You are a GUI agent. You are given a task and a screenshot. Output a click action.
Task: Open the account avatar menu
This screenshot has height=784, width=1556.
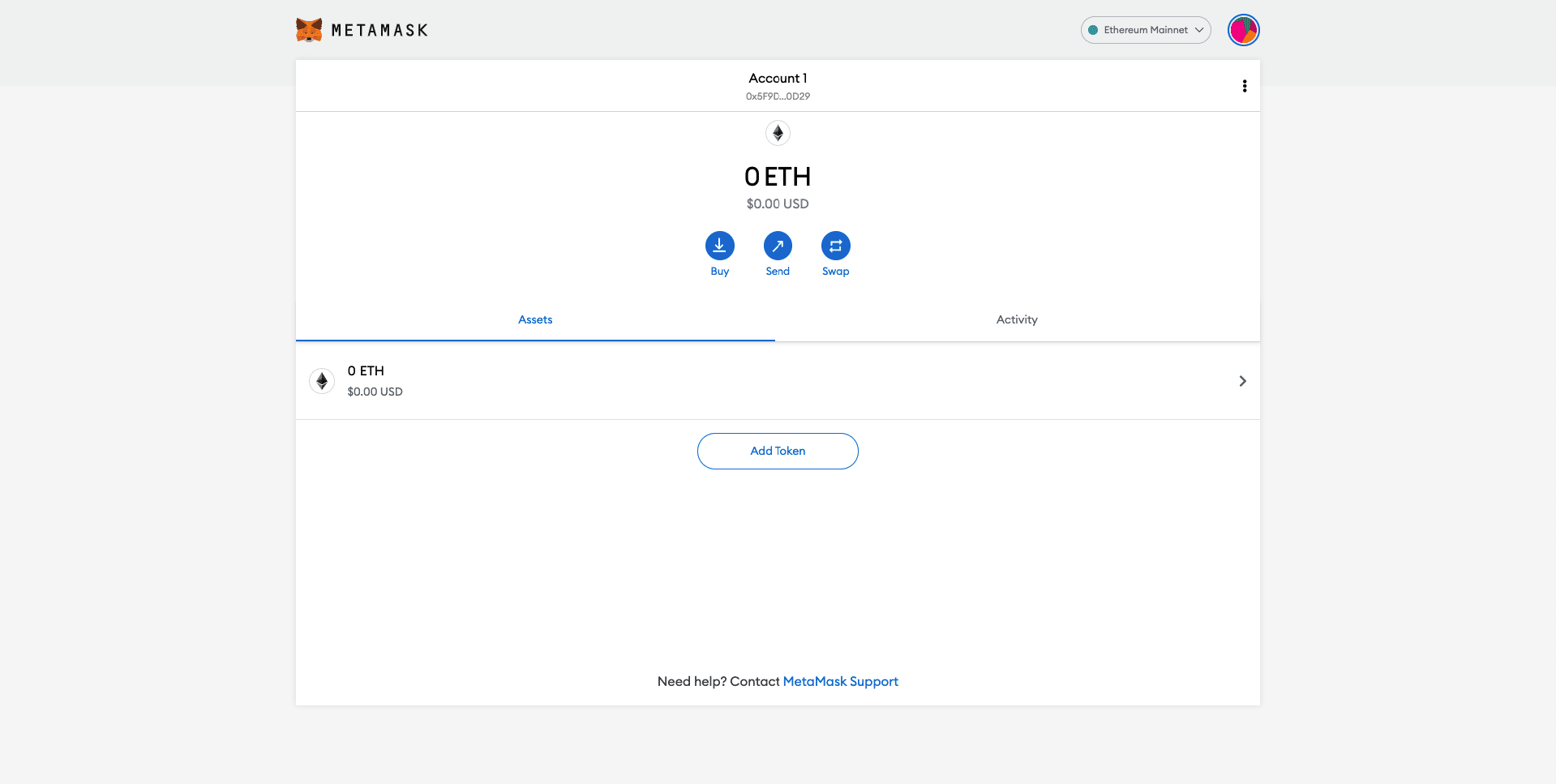coord(1243,30)
